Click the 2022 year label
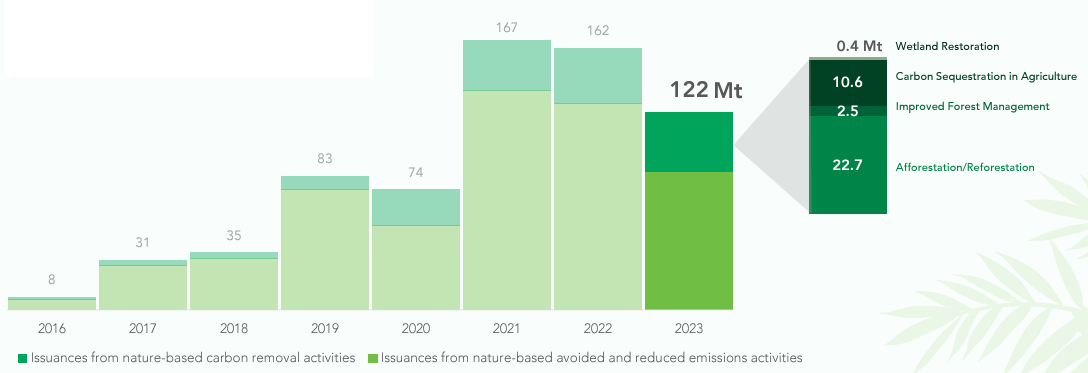Image resolution: width=1088 pixels, height=373 pixels. coord(597,328)
